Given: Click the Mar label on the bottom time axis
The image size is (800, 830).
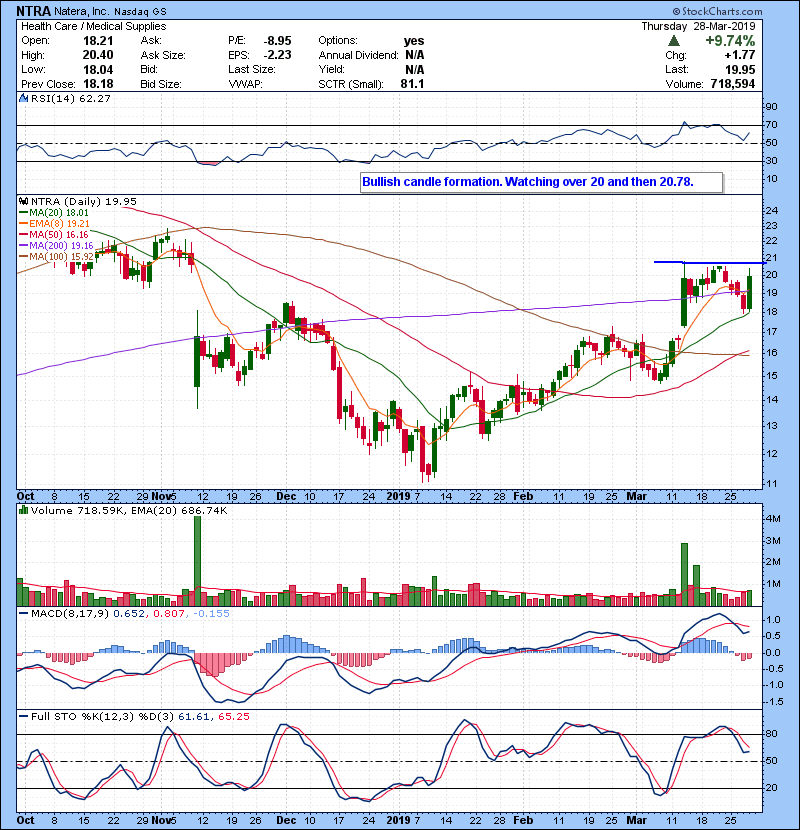Looking at the screenshot, I should [636, 820].
